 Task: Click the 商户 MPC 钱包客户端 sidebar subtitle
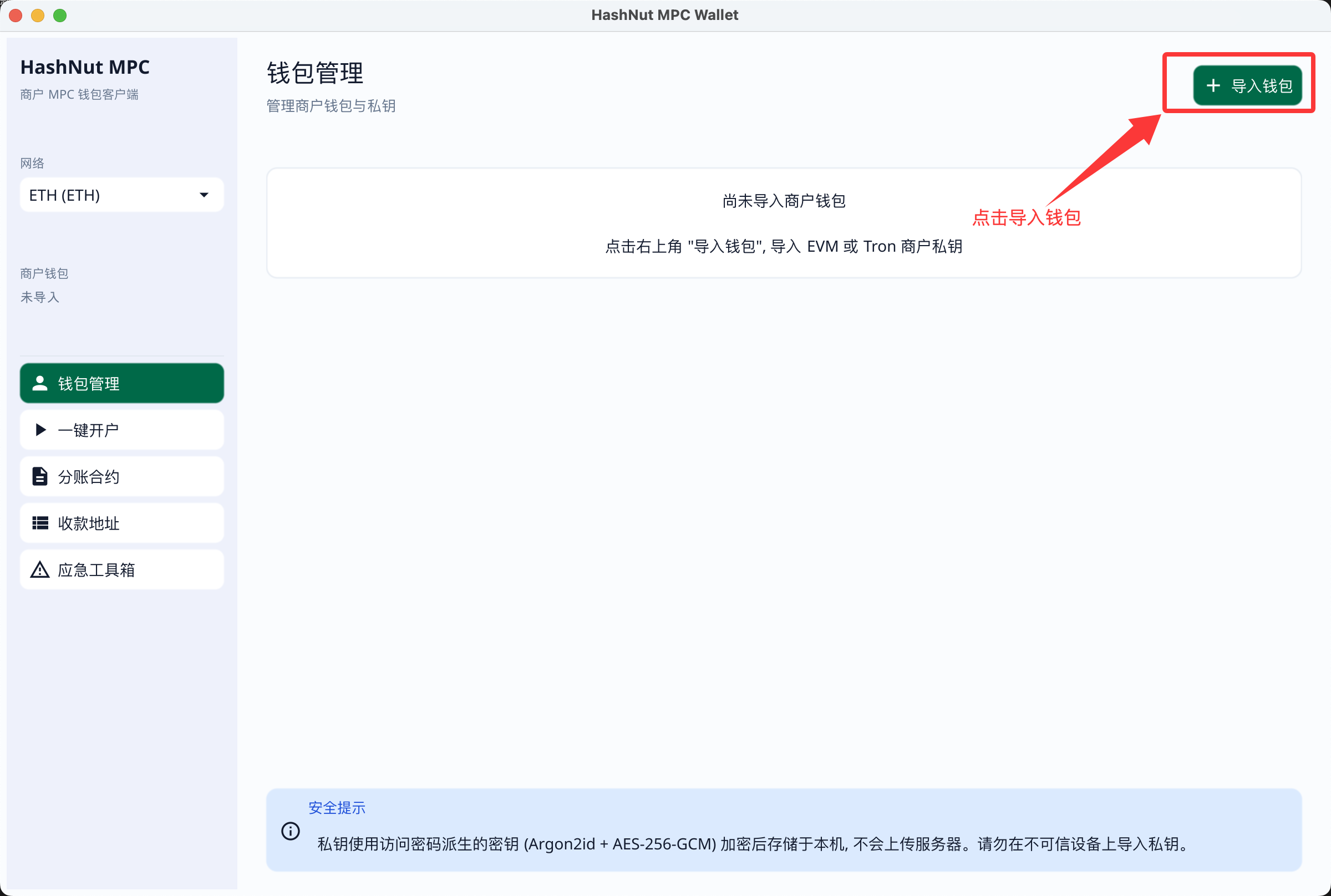point(79,94)
